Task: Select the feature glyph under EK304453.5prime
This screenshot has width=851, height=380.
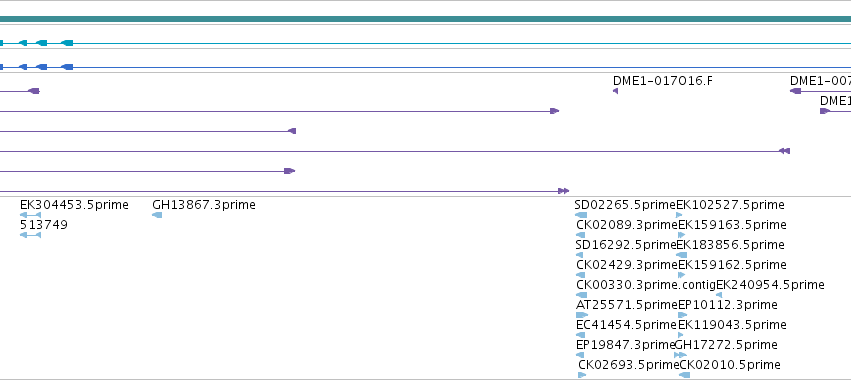Action: tap(30, 215)
